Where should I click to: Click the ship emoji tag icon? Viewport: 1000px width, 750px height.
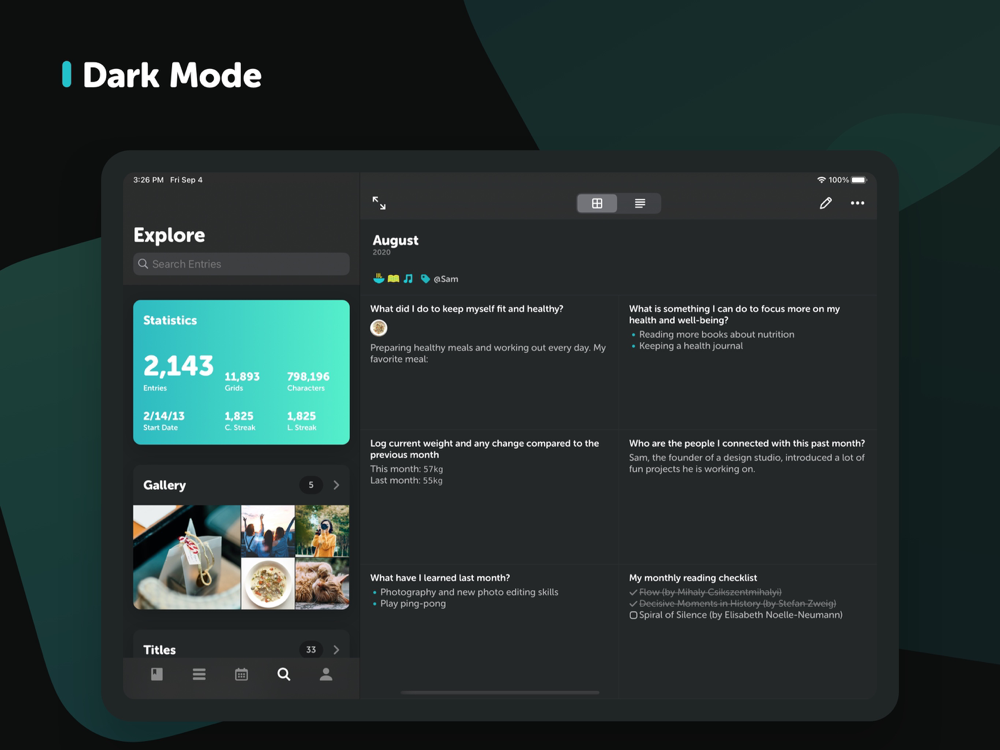click(379, 278)
